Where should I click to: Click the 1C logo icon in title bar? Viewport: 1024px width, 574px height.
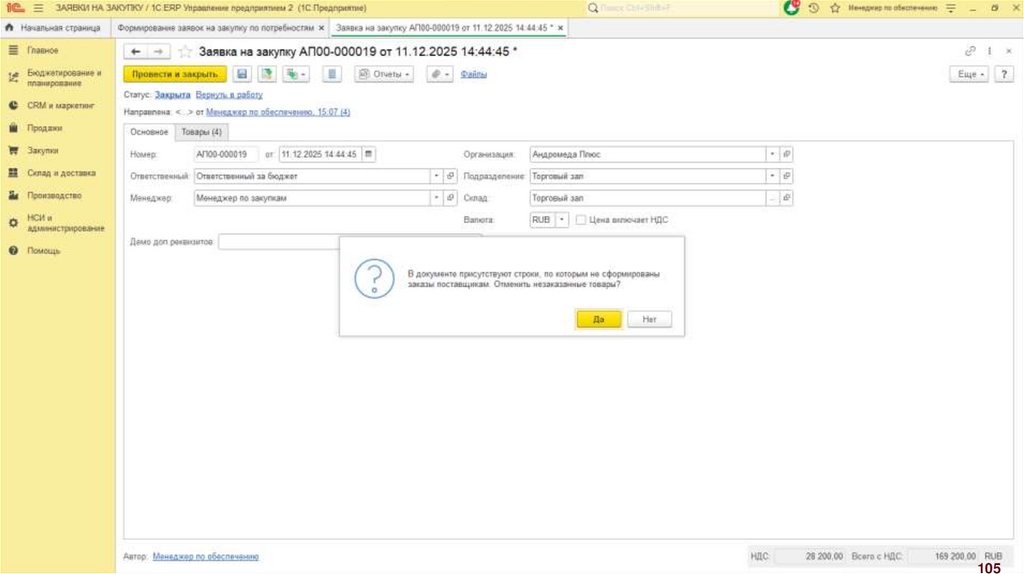14,8
